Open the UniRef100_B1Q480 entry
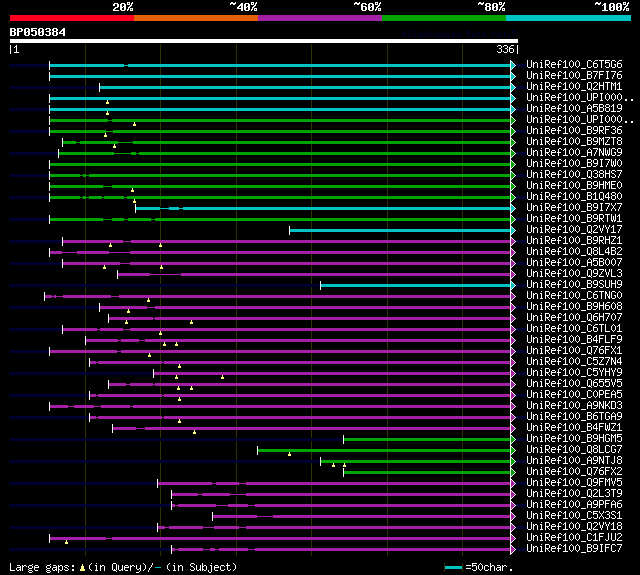The image size is (640, 575). coord(574,197)
